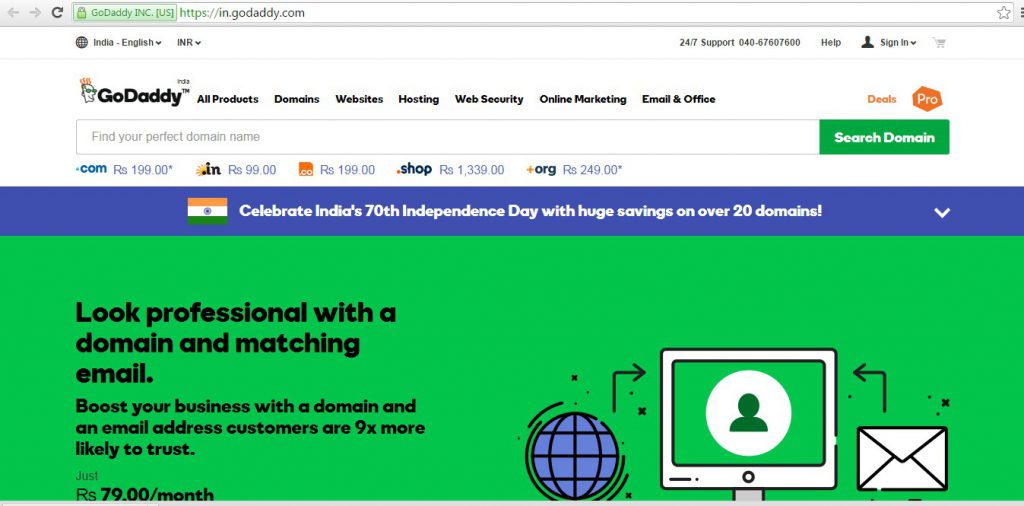Click the Indian flag in the banner
This screenshot has width=1024, height=506.
207,211
